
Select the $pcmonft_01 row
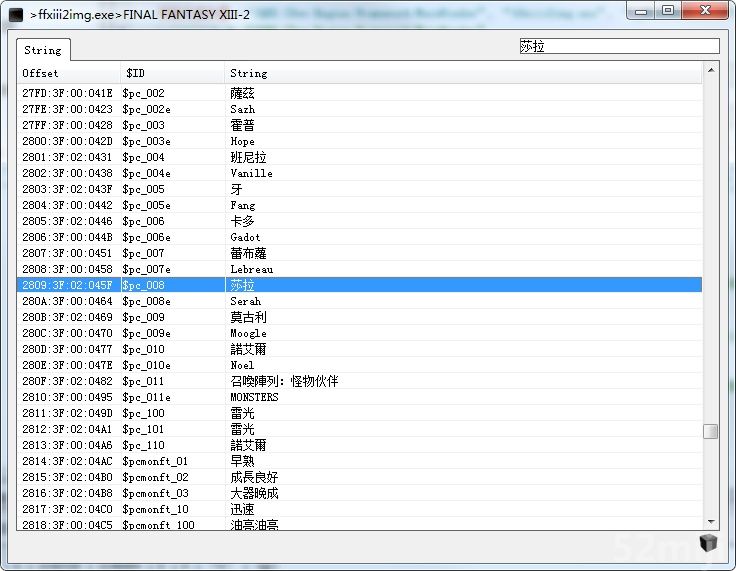tap(360, 461)
